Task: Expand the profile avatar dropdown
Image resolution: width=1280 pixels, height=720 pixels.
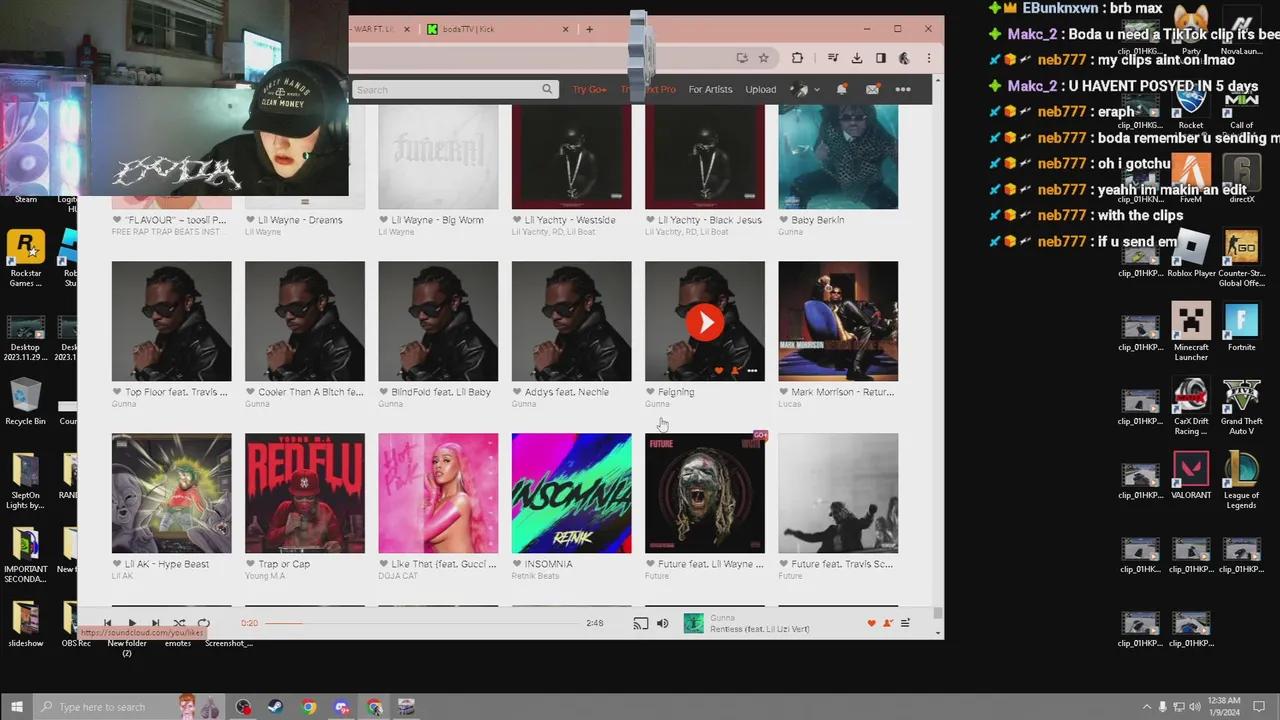Action: [x=805, y=89]
